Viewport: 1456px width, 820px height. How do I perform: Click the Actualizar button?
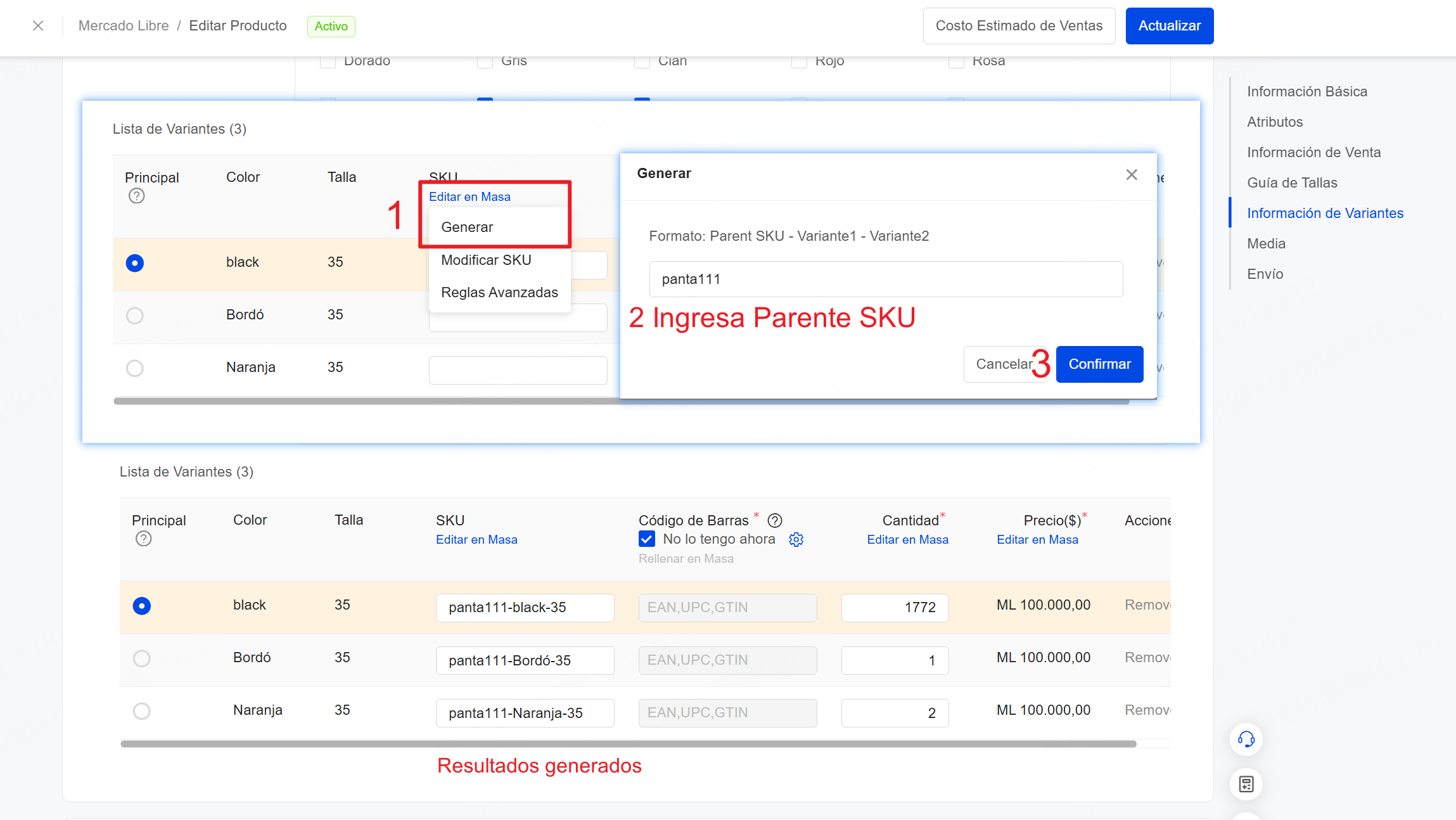click(x=1170, y=26)
